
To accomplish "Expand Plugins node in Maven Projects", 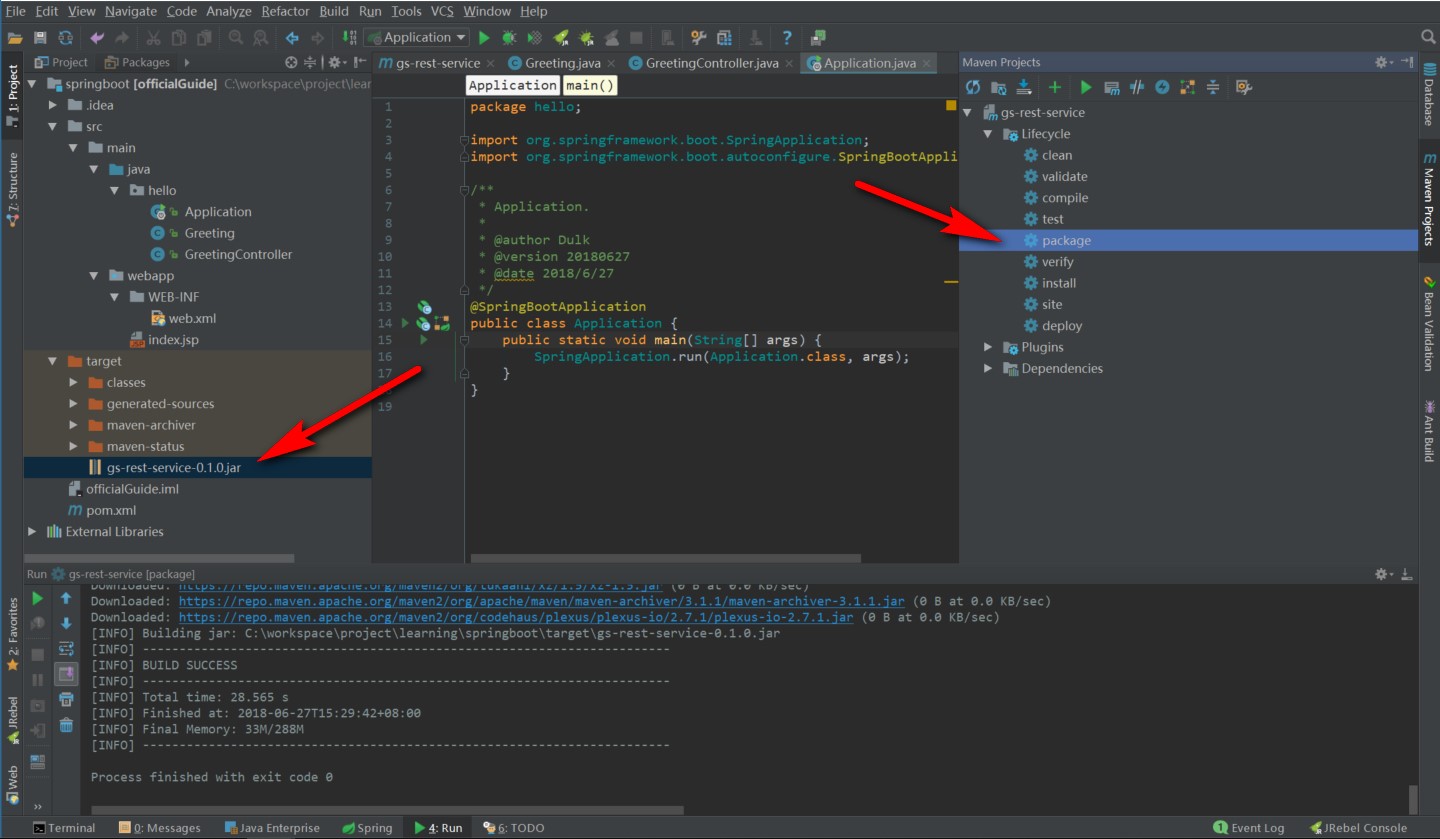I will coord(988,347).
